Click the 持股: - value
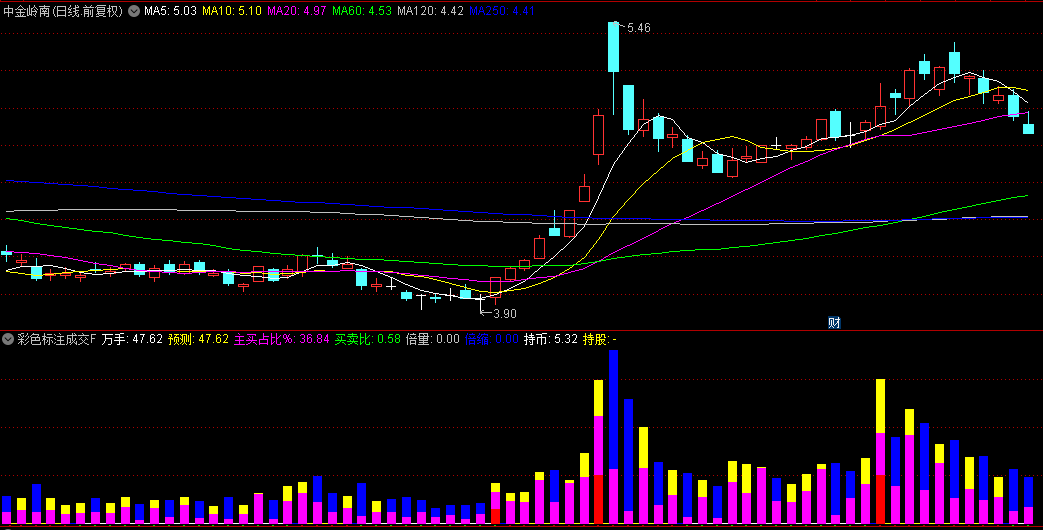 [600, 339]
